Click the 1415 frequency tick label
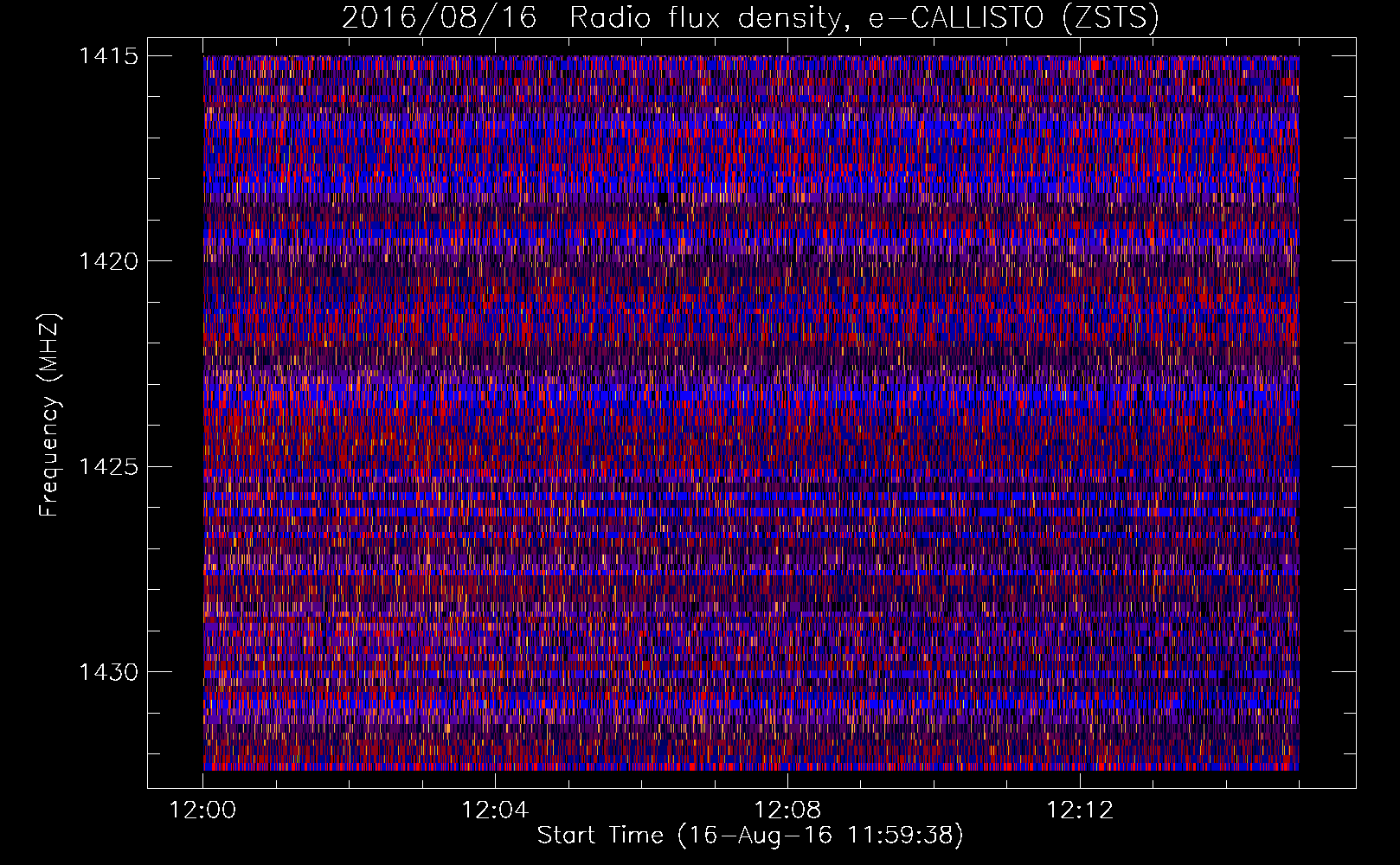Image resolution: width=1400 pixels, height=865 pixels. [x=108, y=56]
